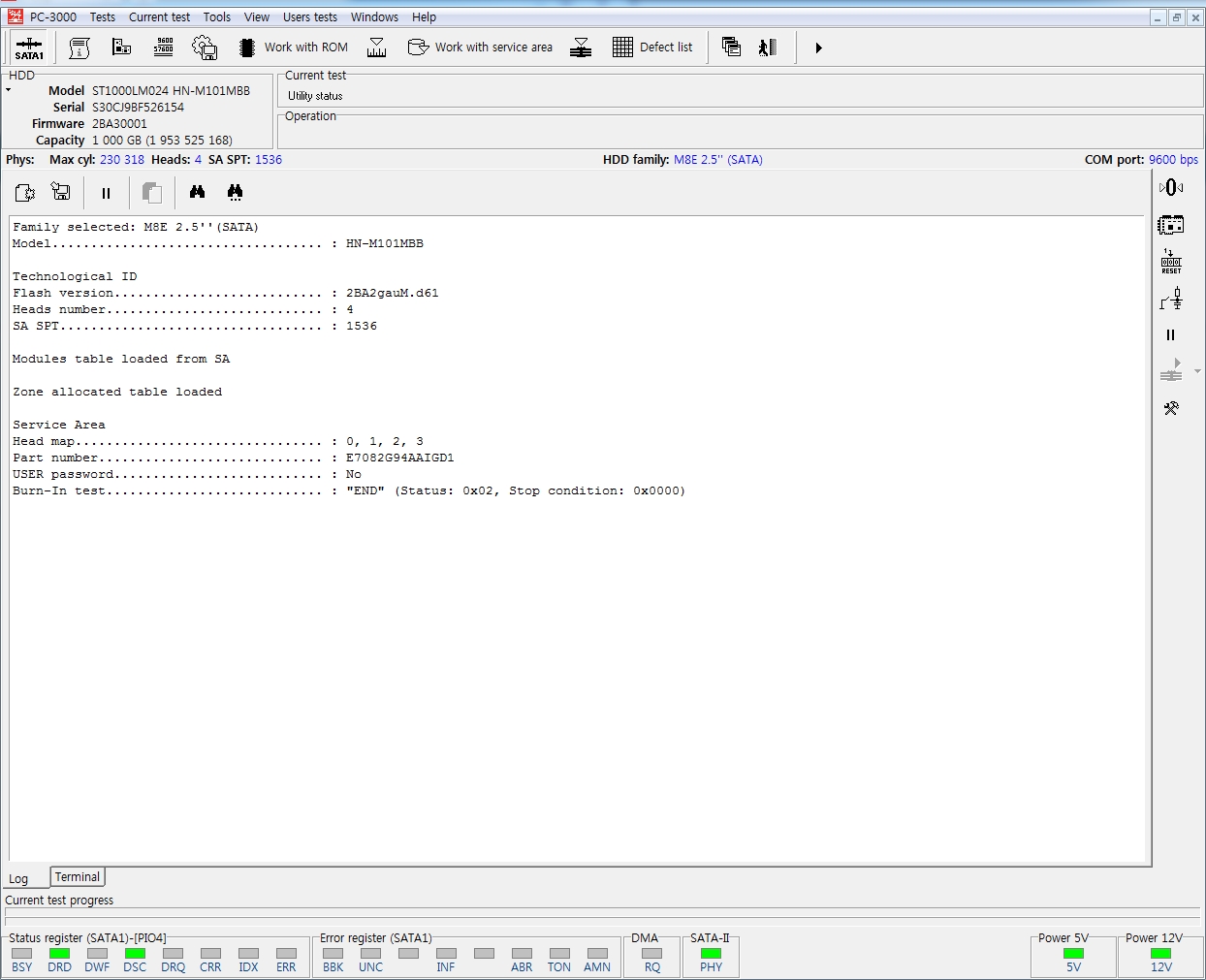
Task: Click the SATA1 port selector icon
Action: tap(29, 47)
